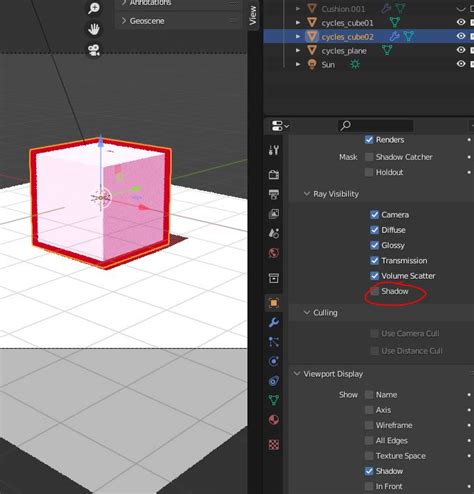Uncheck Diffuse ray visibility

click(374, 230)
